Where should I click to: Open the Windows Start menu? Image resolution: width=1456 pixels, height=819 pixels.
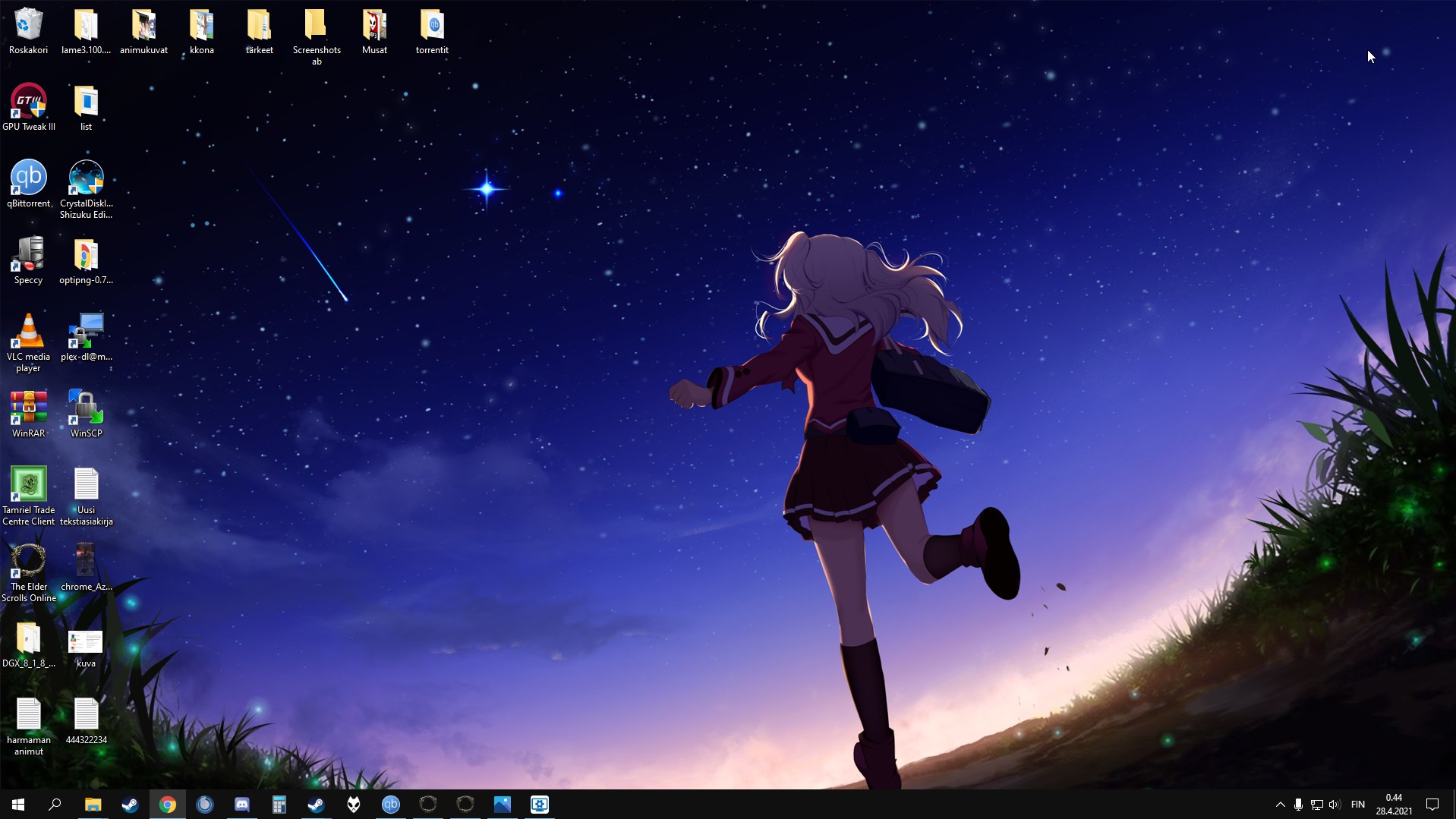[18, 805]
